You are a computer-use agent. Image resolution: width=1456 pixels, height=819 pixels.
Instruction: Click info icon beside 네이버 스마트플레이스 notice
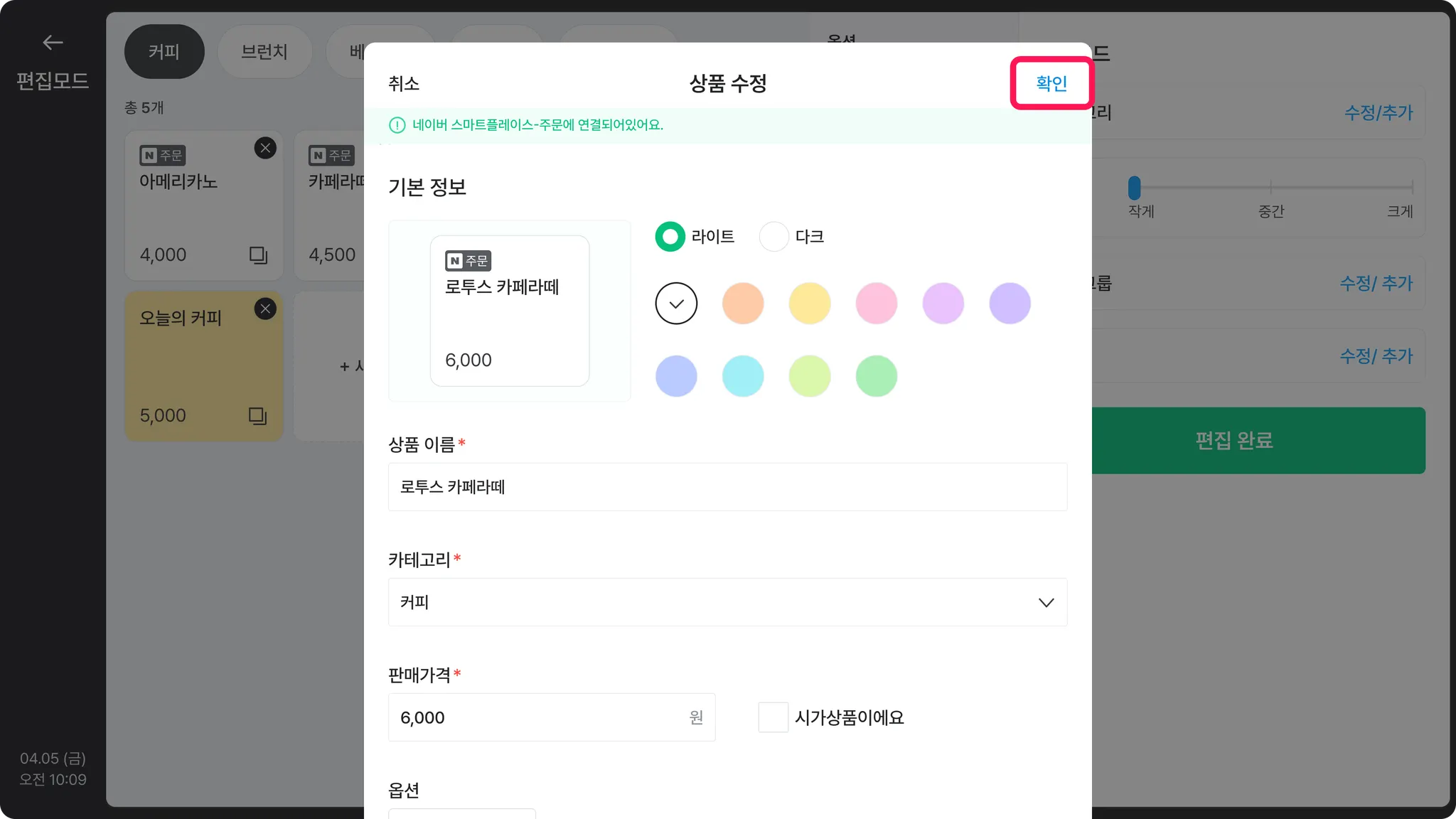(397, 125)
